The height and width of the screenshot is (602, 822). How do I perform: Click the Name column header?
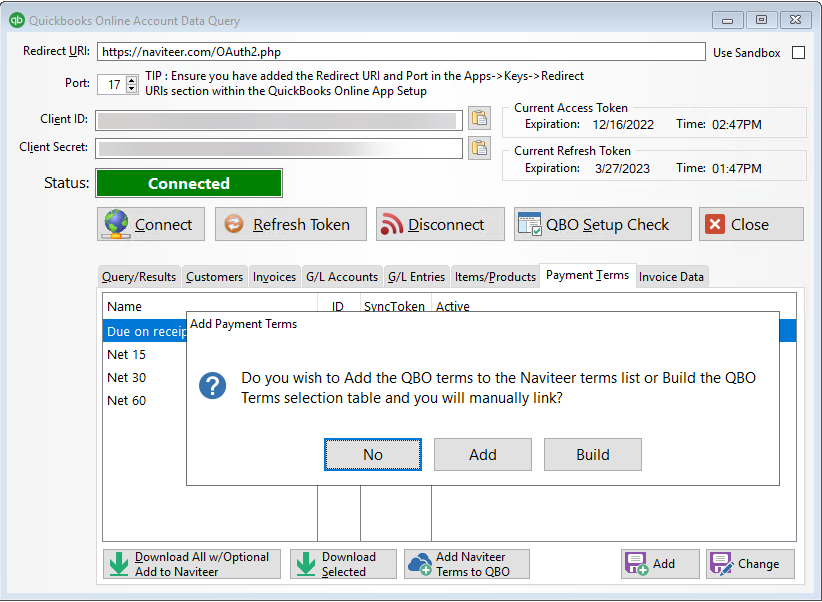point(210,306)
